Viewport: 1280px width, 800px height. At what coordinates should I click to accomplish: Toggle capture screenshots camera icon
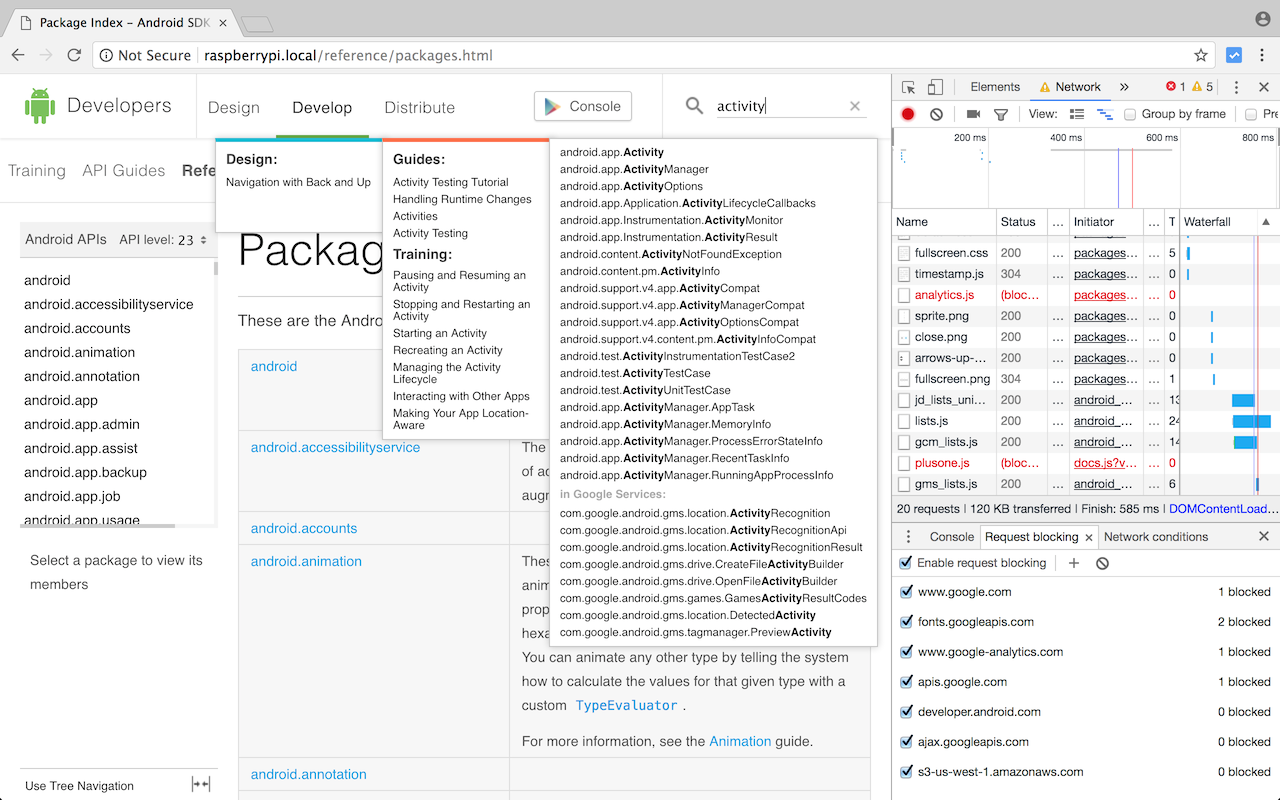973,114
